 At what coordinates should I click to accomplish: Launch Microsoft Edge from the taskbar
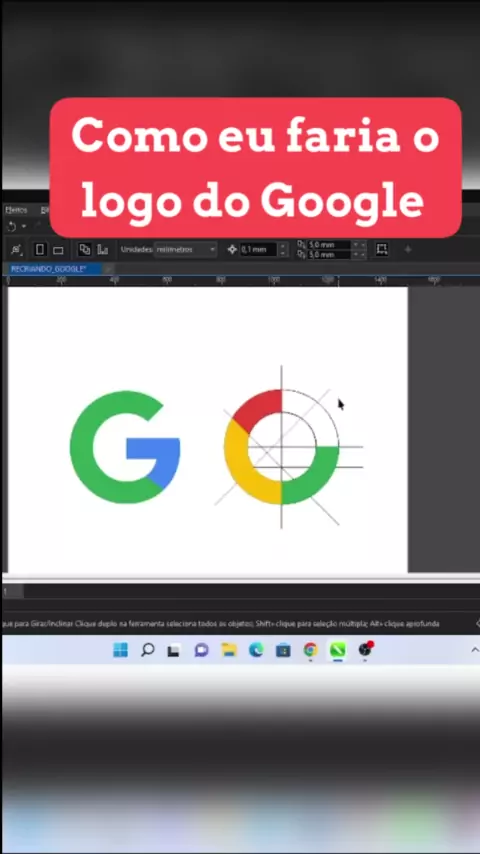coord(256,650)
